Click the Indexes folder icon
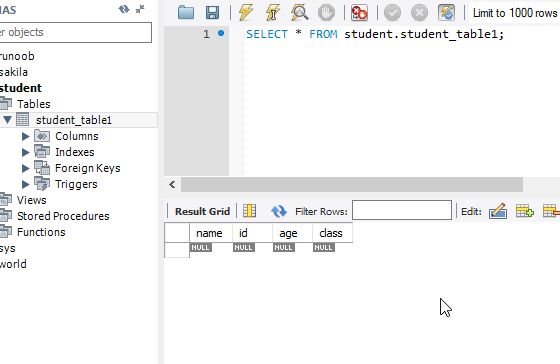Viewport: 560px width, 364px height. (42, 151)
